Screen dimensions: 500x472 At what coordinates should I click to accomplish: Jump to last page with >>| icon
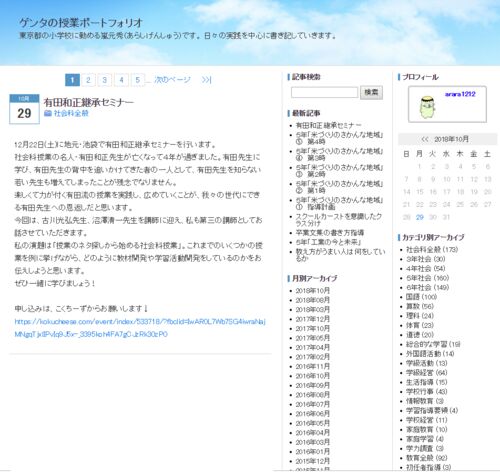coord(206,80)
